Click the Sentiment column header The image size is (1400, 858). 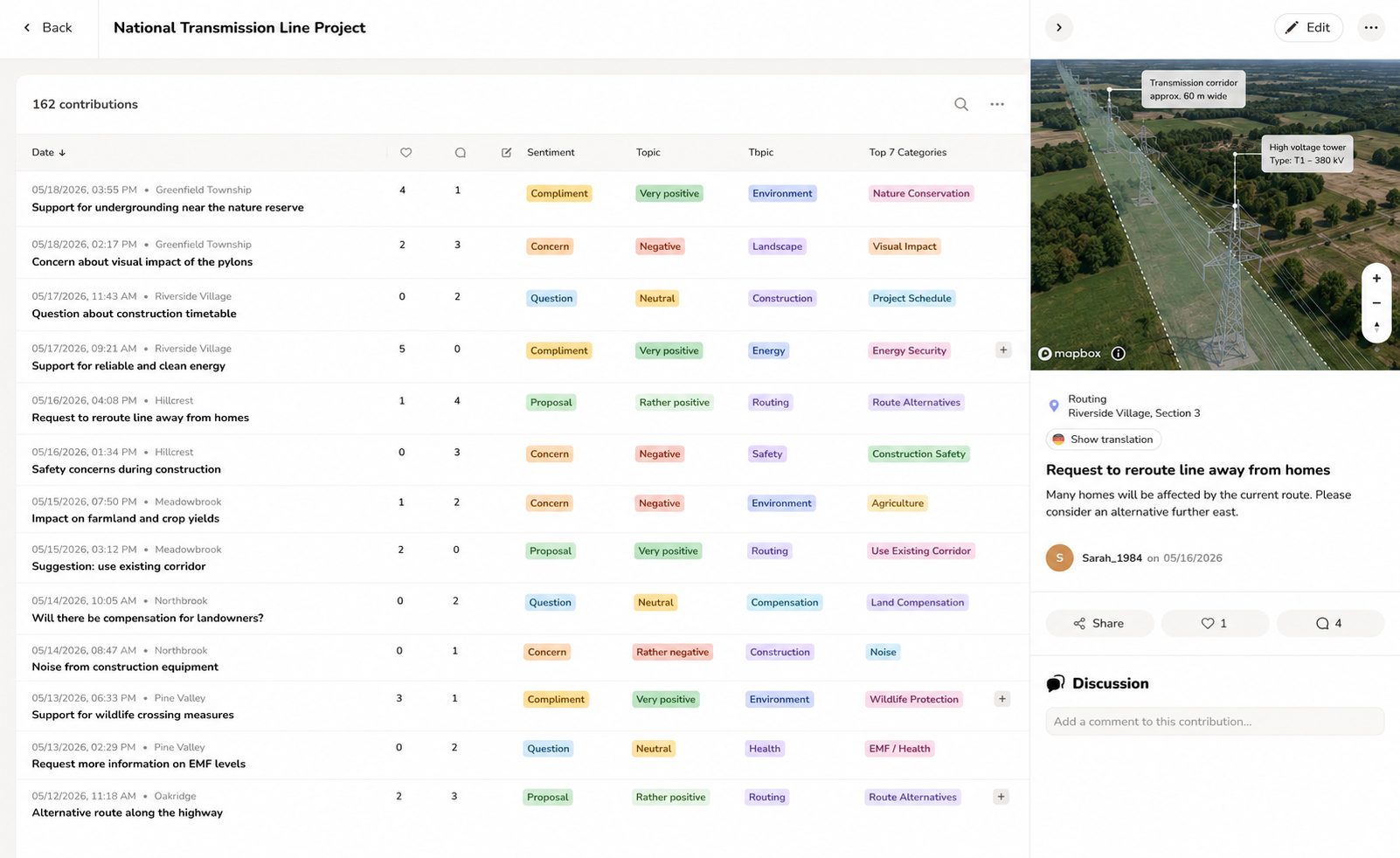pos(551,152)
